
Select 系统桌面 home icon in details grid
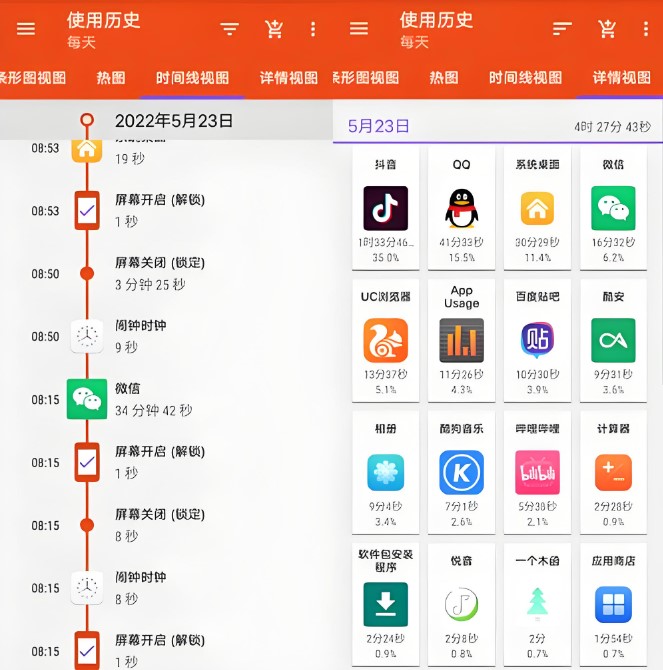537,209
